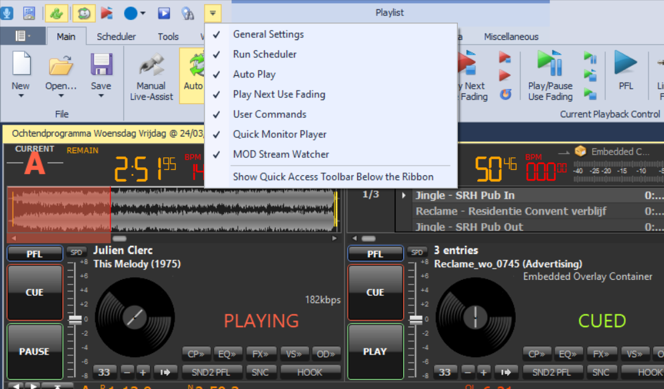Click the Auto mode ribbon button

(x=192, y=75)
